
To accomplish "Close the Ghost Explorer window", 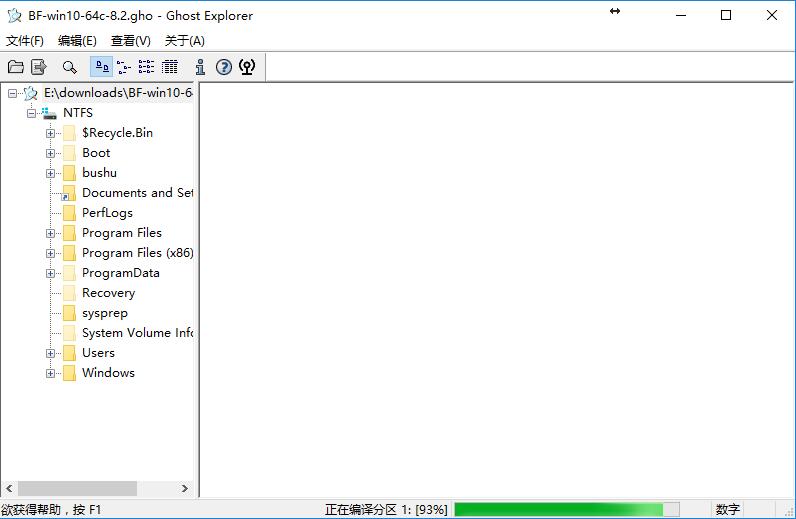I will point(772,15).
